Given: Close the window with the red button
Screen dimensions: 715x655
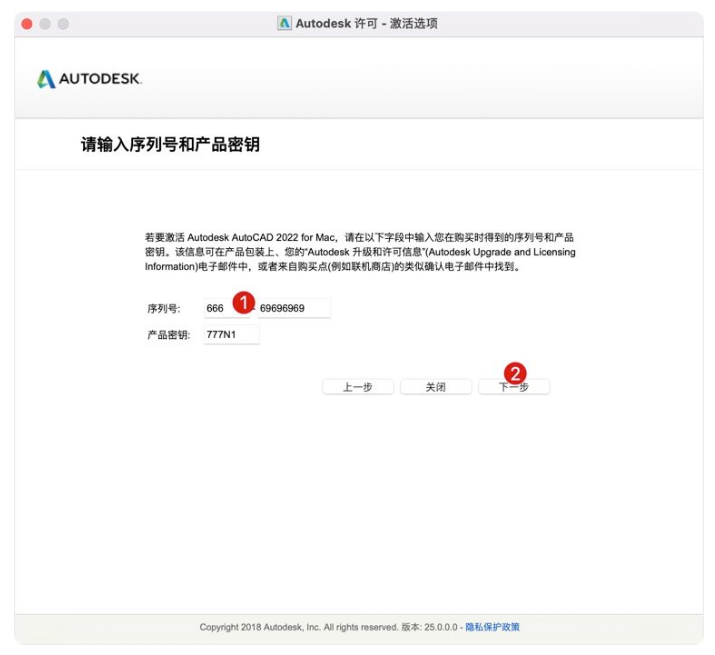Looking at the screenshot, I should click(27, 24).
